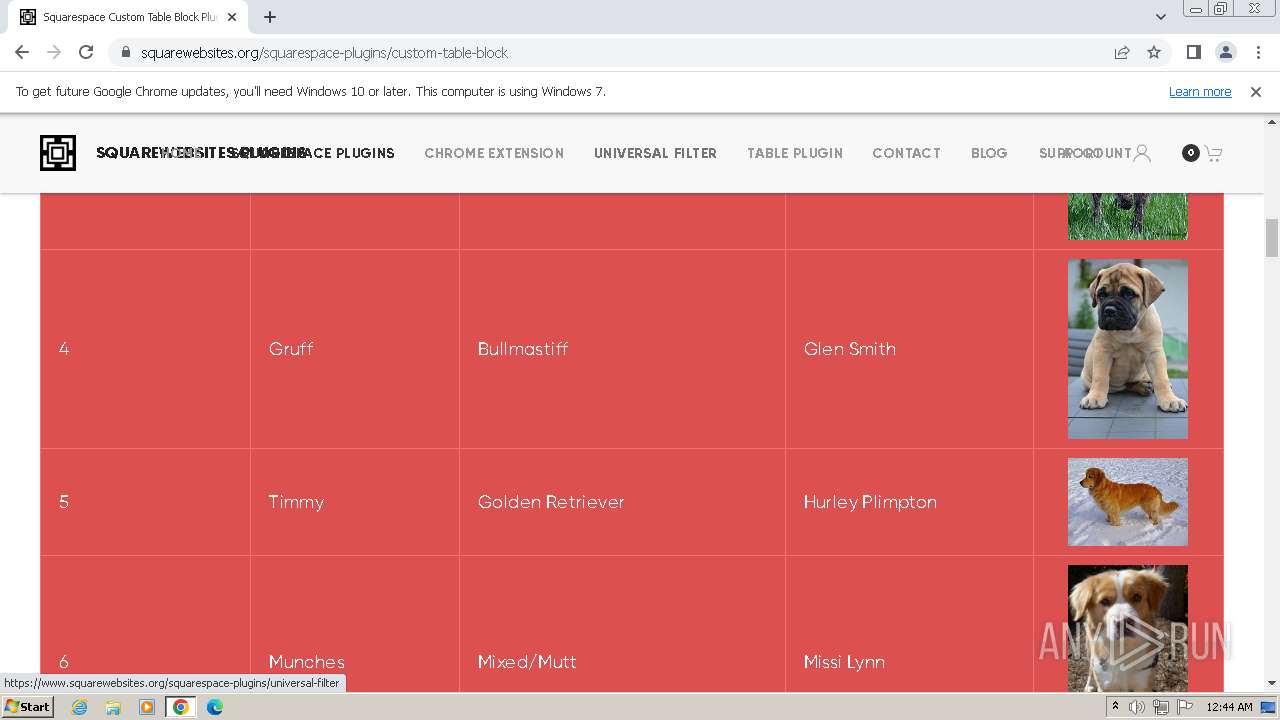
Task: Show hidden system tray icons
Action: point(1115,707)
